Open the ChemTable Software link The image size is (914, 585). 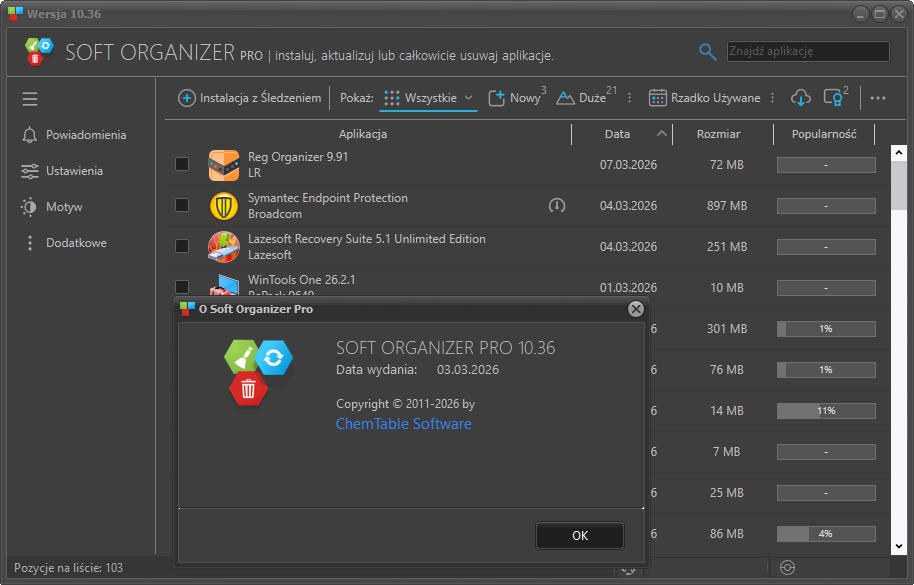(x=403, y=424)
